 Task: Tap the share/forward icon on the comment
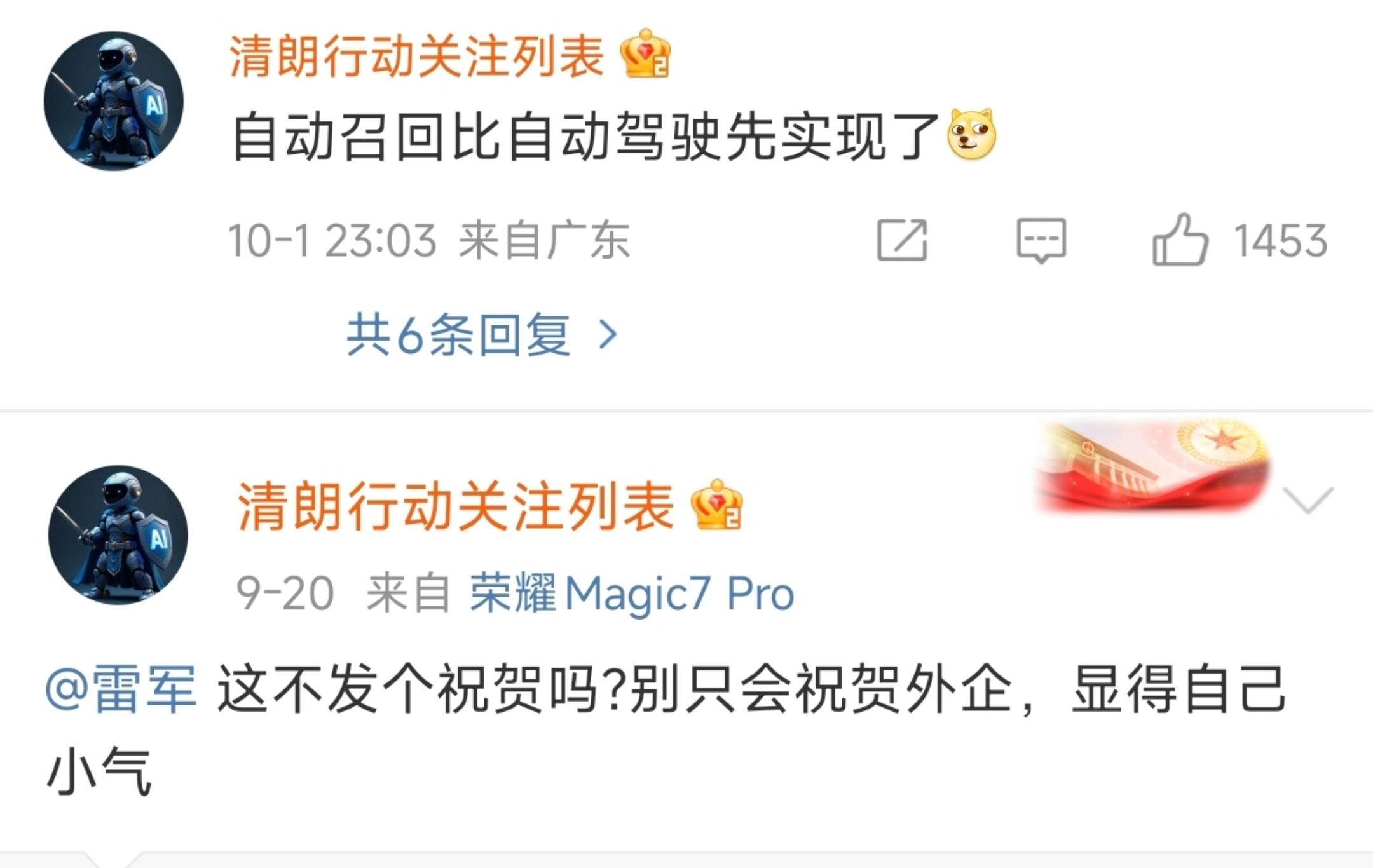(x=902, y=240)
